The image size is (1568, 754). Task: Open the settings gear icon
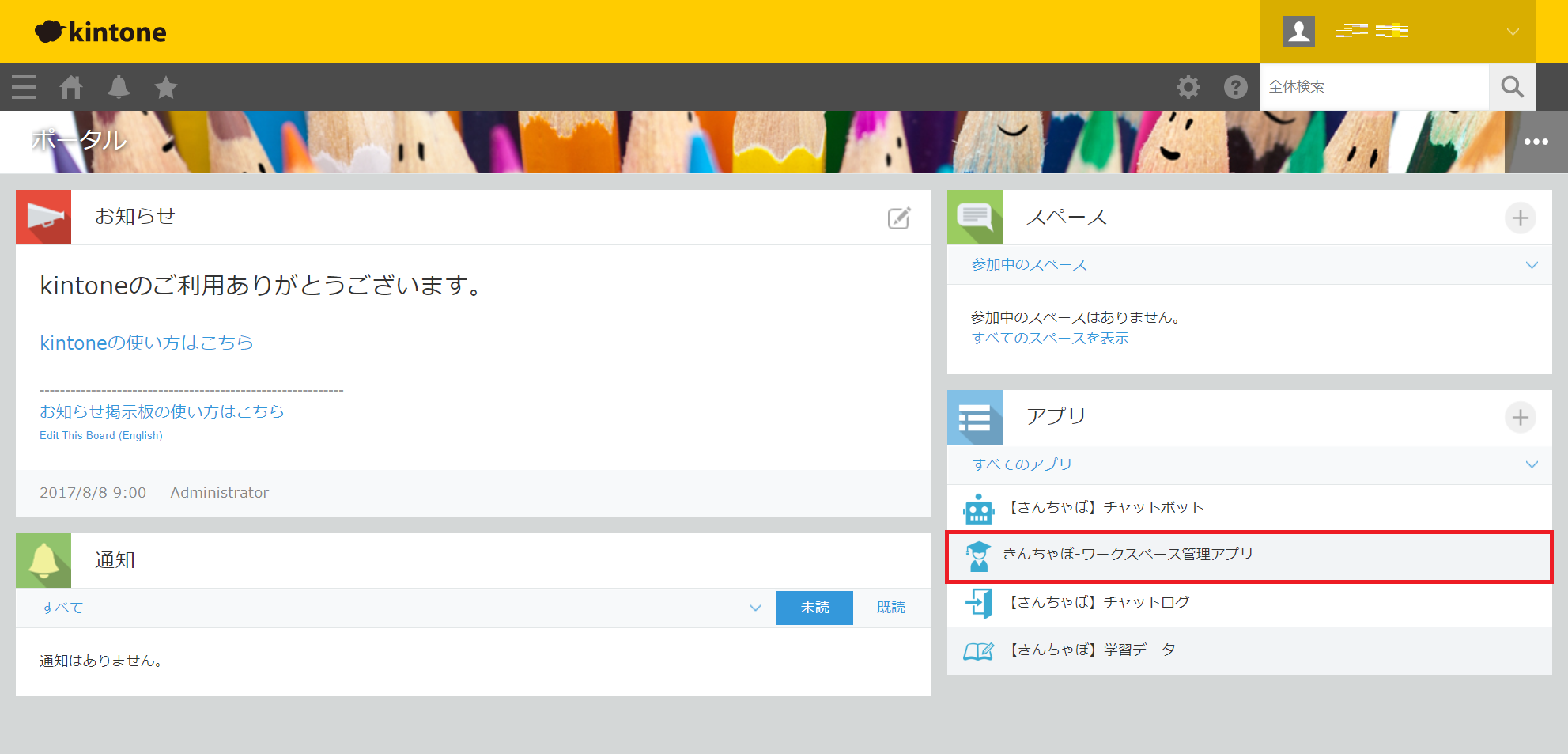(x=1188, y=87)
